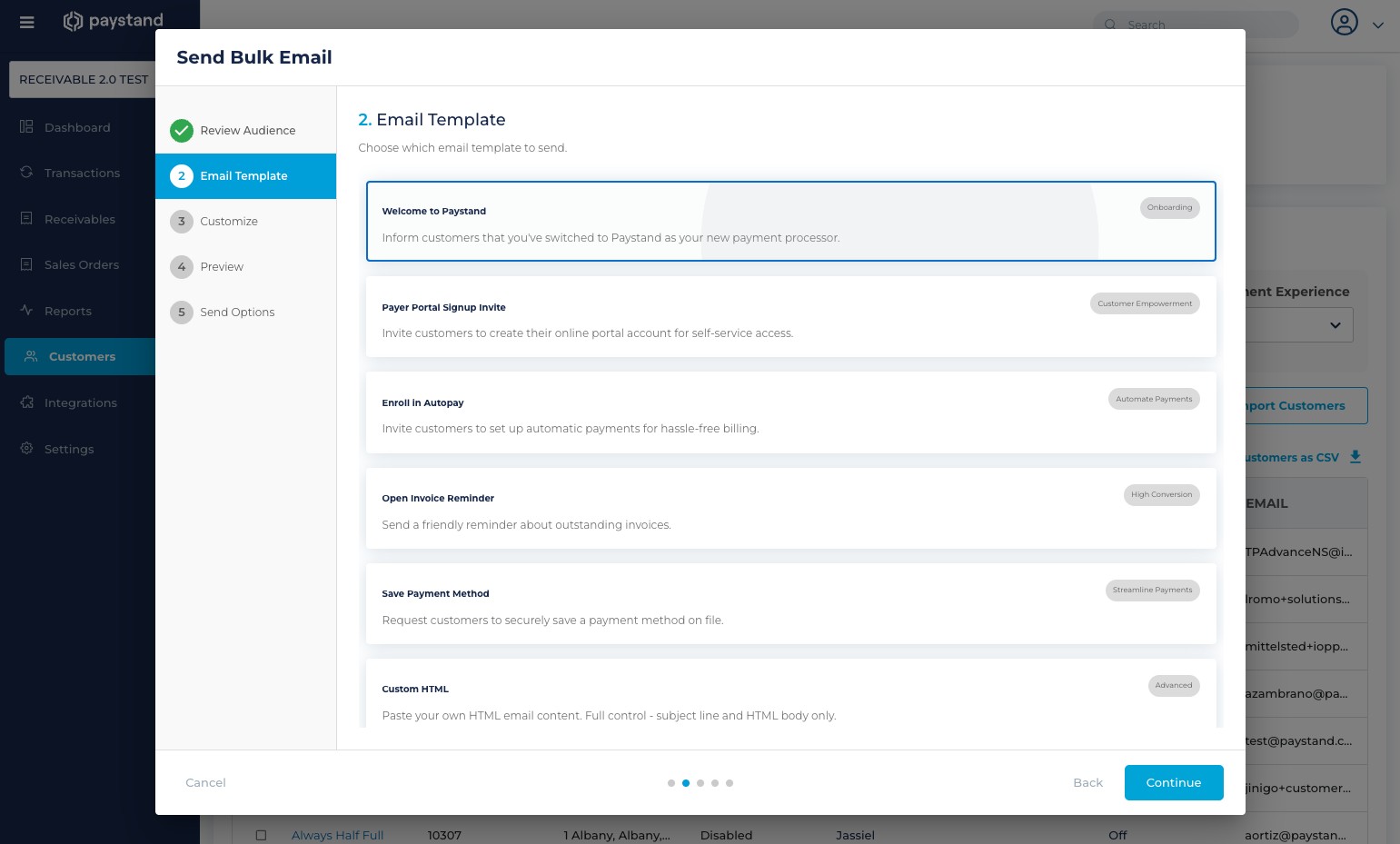Click the Import Customers button
1400x844 pixels.
coord(1306,406)
